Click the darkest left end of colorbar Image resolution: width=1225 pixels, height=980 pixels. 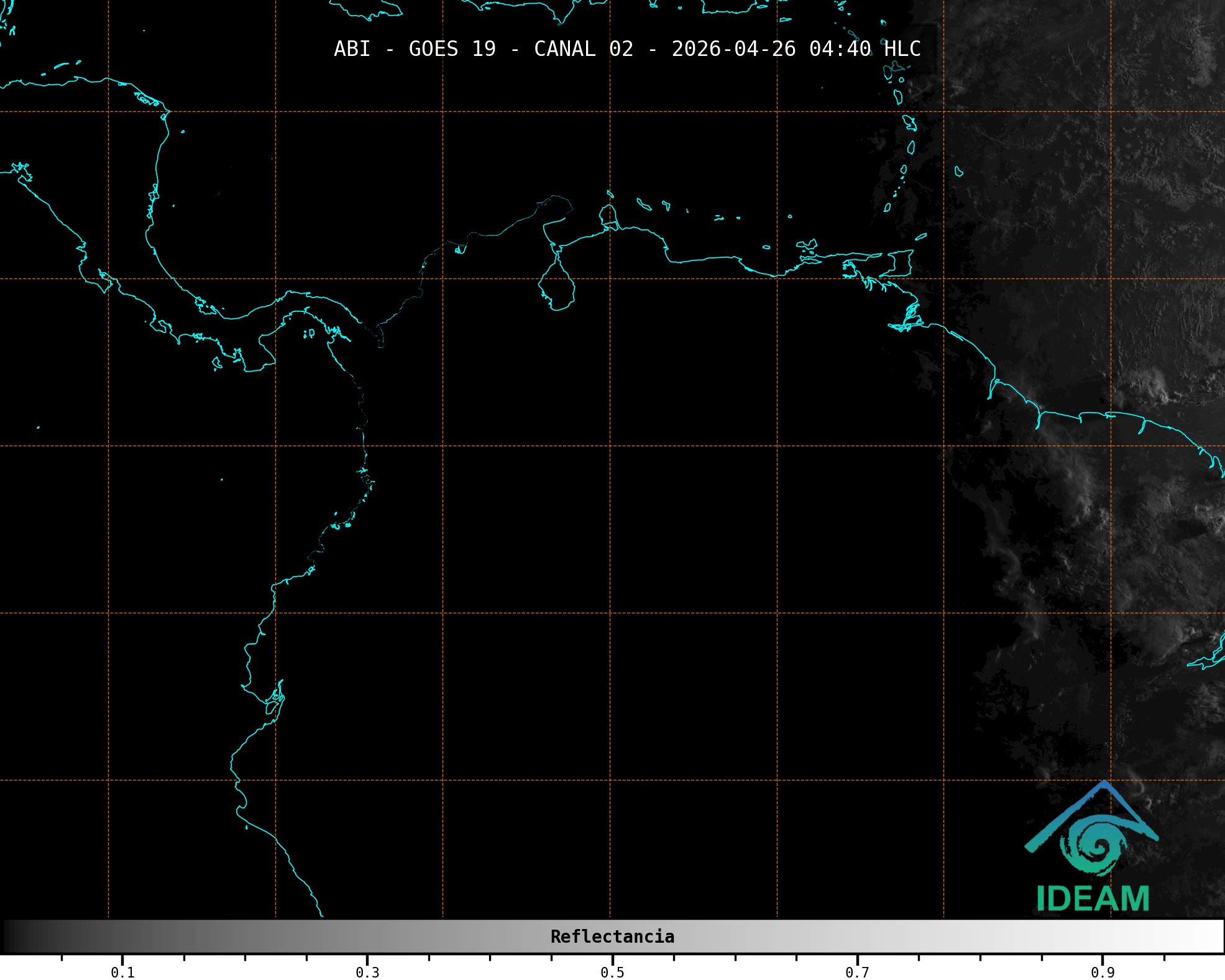pos(9,936)
